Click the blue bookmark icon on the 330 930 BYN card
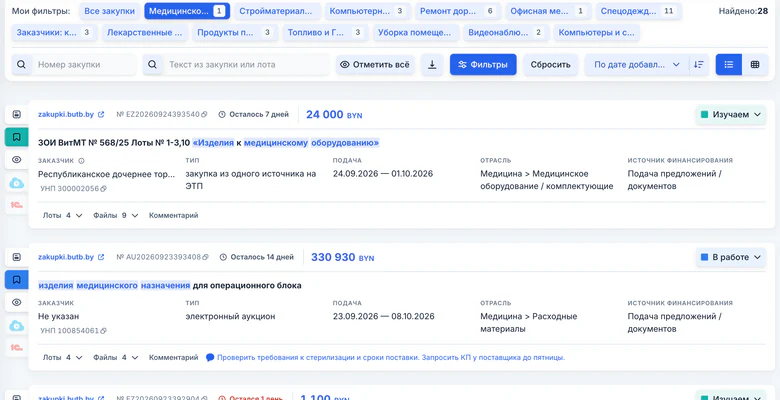The height and width of the screenshot is (400, 780). (16, 280)
